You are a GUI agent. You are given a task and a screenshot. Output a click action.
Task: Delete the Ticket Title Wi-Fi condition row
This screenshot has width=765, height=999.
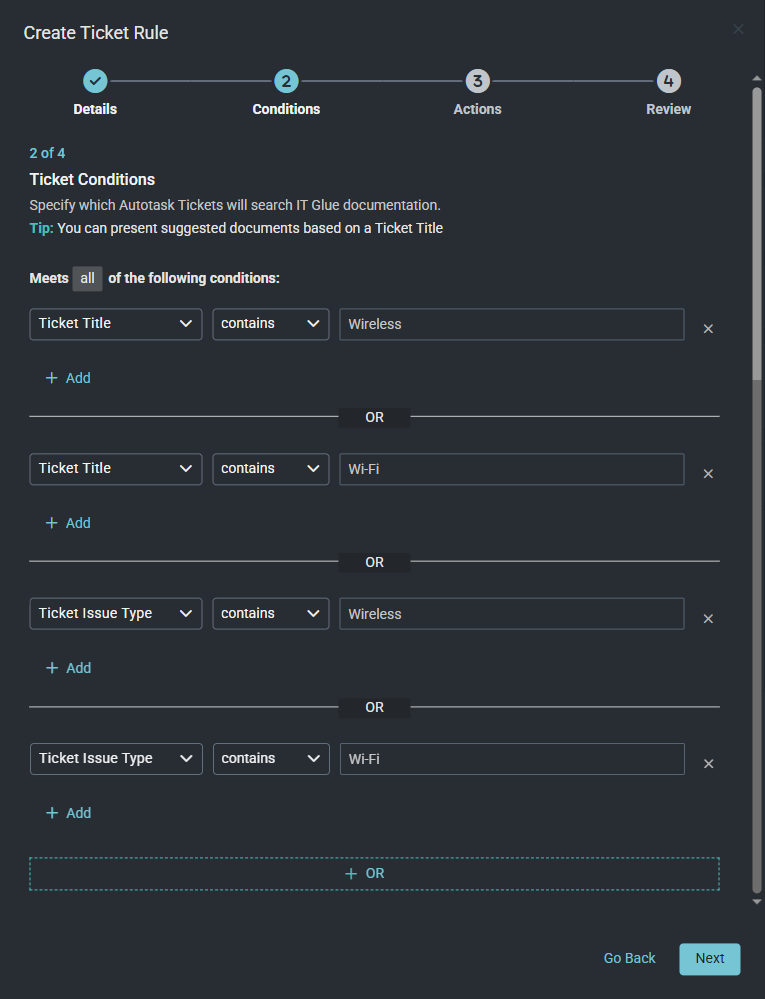708,474
